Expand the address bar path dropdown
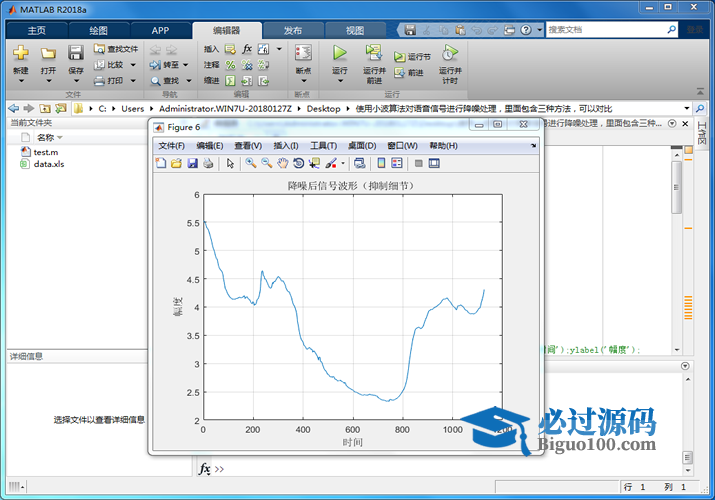 pos(686,108)
